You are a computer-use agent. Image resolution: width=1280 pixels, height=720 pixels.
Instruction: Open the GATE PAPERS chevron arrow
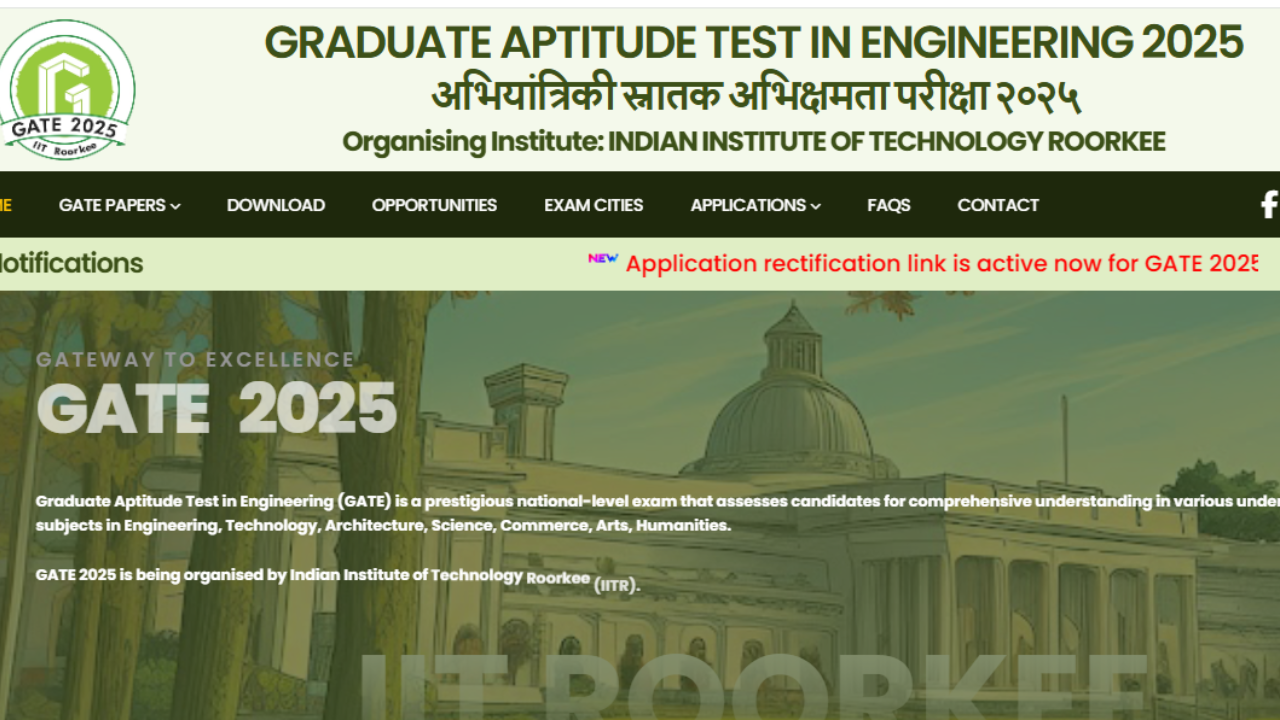(176, 206)
